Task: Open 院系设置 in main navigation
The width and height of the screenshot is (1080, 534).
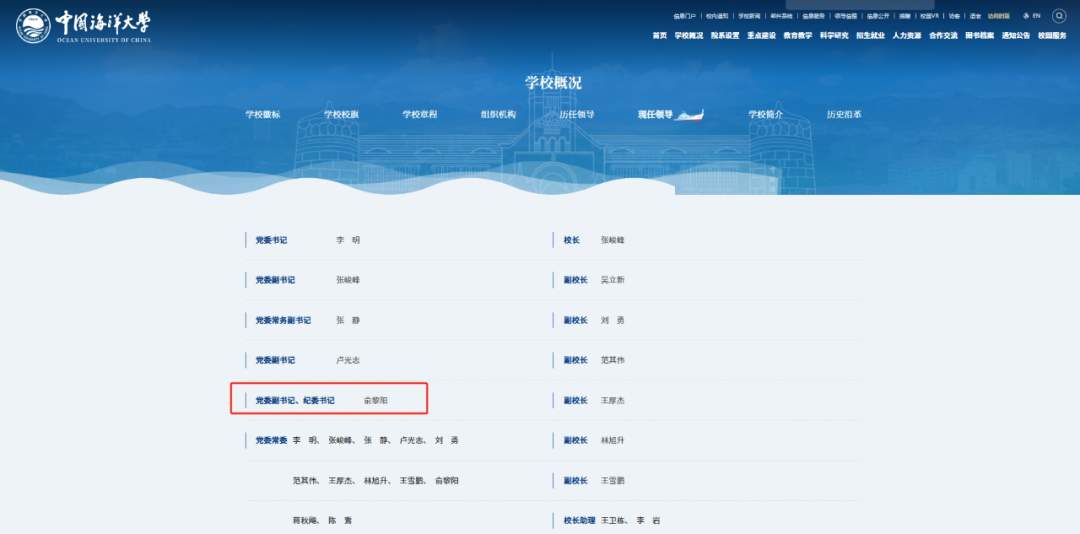Action: pos(725,36)
